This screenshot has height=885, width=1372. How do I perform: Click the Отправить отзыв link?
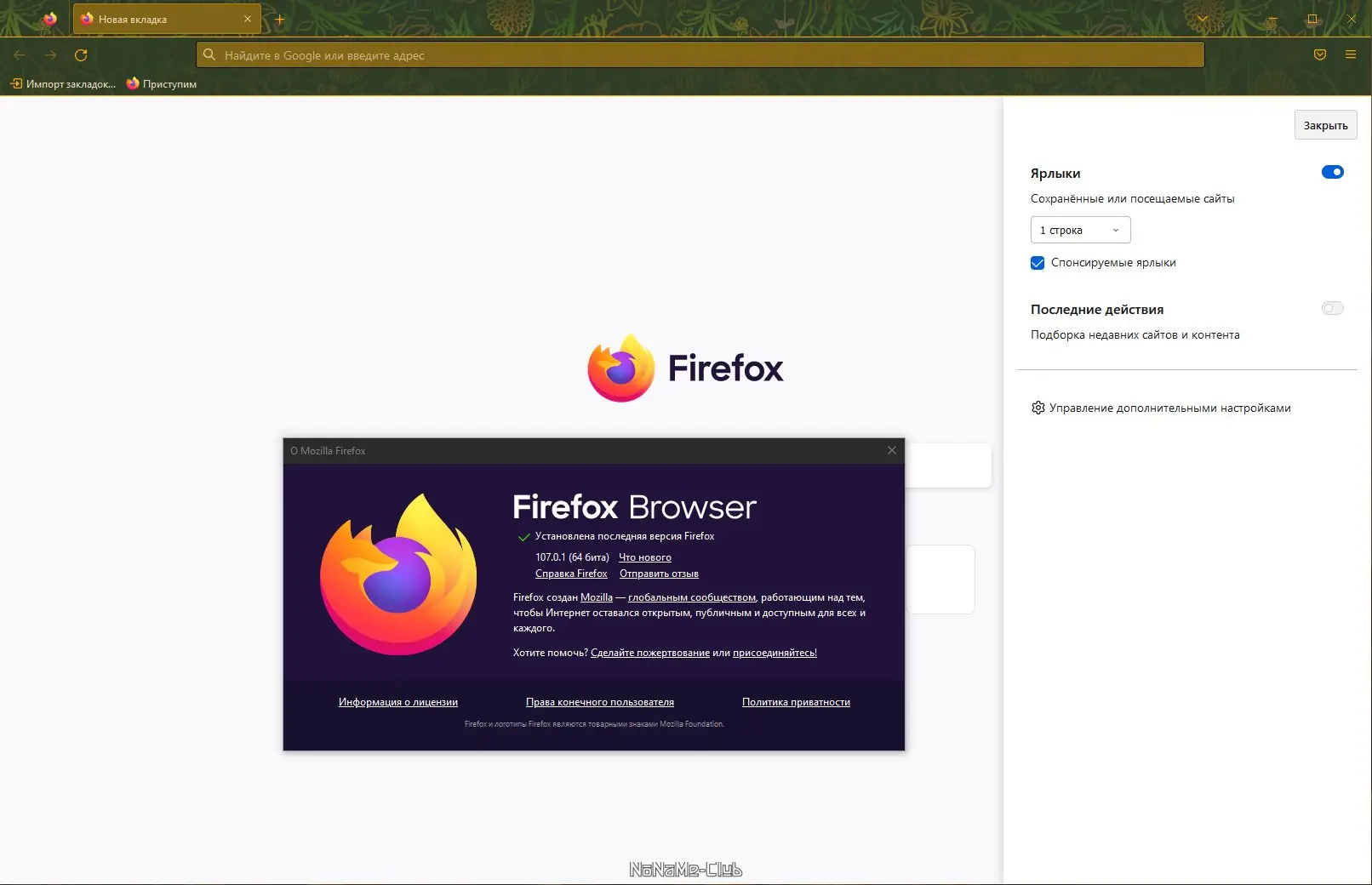pos(659,574)
